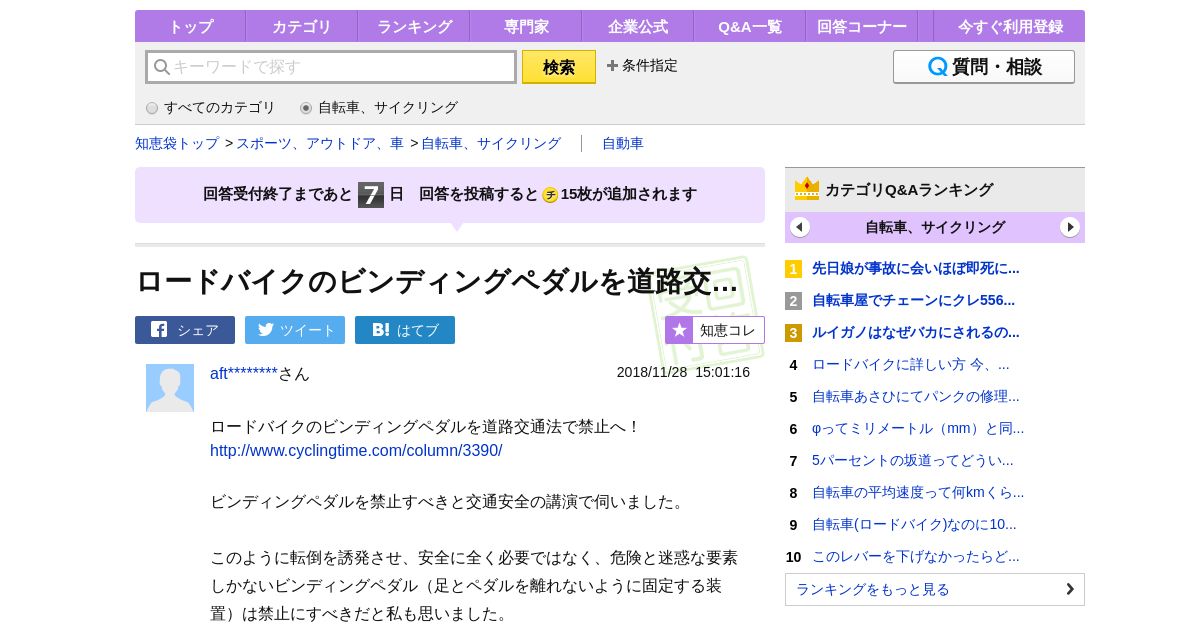
Task: Open the 自動車 category link
Action: (623, 143)
